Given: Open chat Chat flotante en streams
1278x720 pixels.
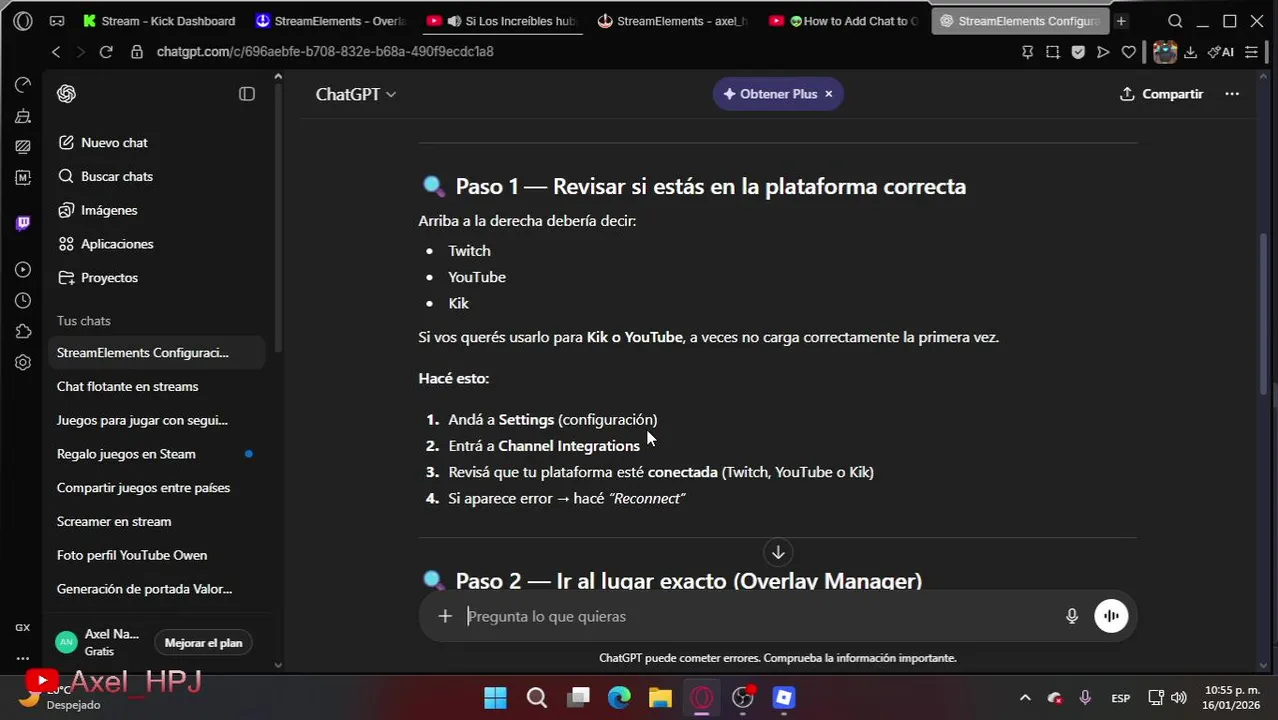Looking at the screenshot, I should click(x=157, y=387).
